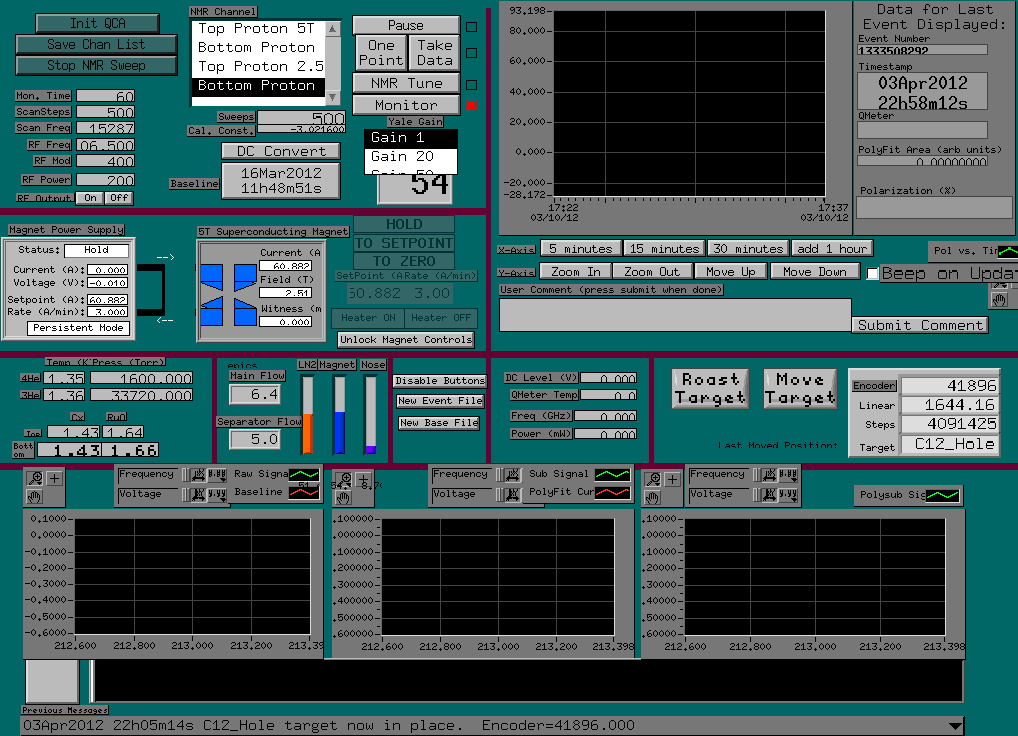
Task: Toggle the checkbox beside NMR Tune
Action: coord(472,84)
